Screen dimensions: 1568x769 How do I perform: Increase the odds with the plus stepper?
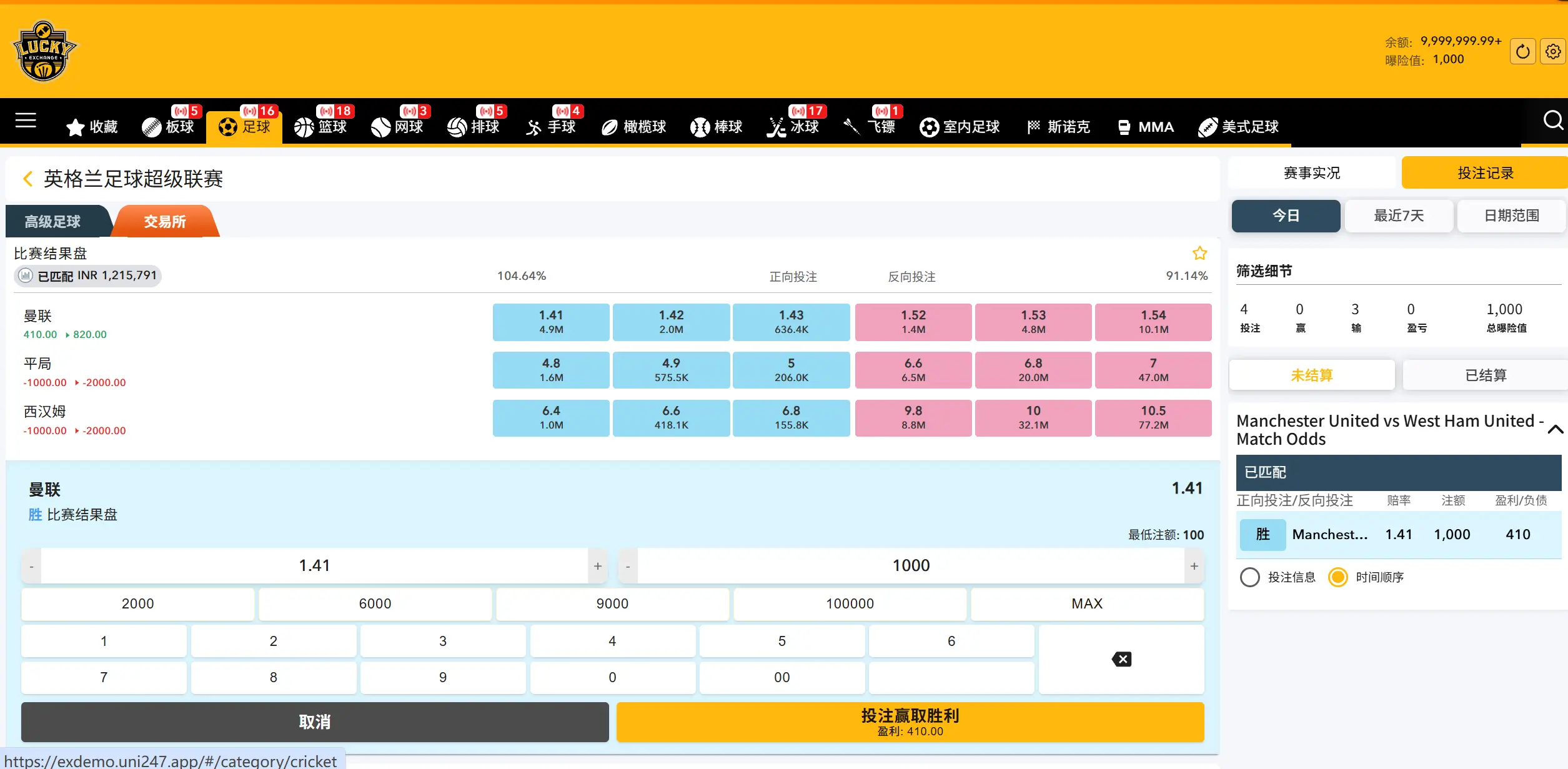(x=598, y=566)
